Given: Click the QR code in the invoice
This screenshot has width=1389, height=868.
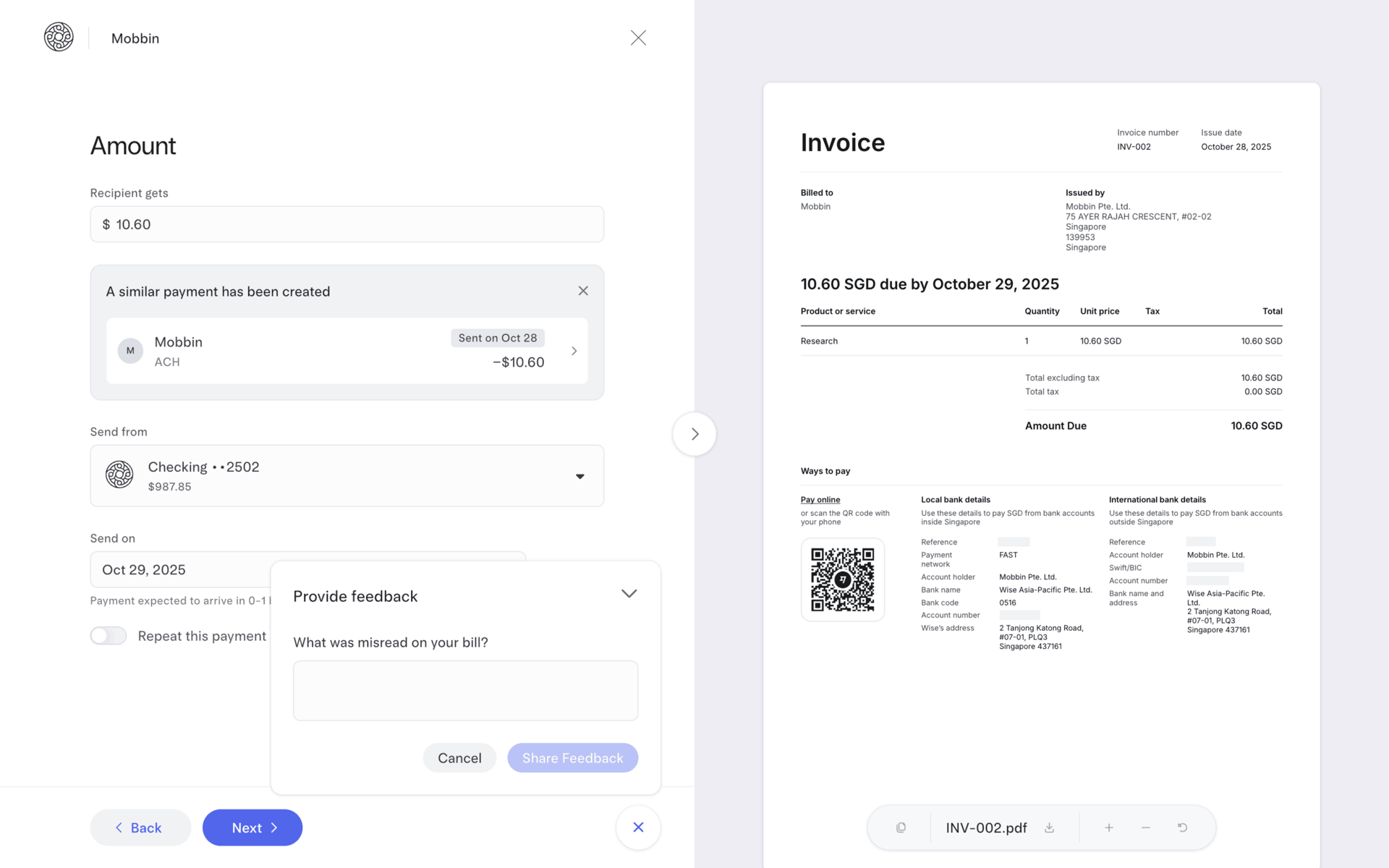Looking at the screenshot, I should click(842, 579).
